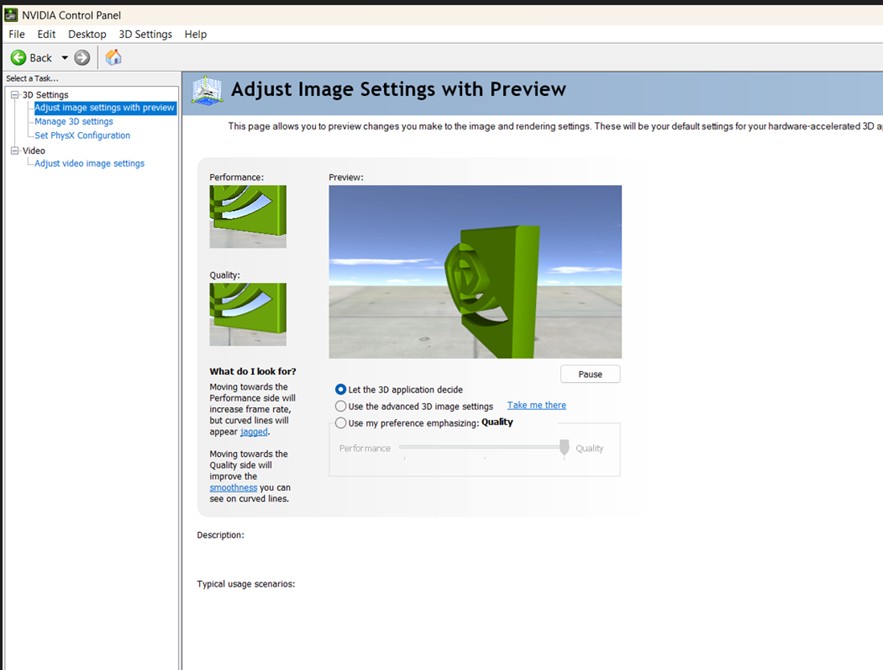Open 'Adjust video image settings' task
Viewport: 883px width, 670px height.
(x=89, y=164)
